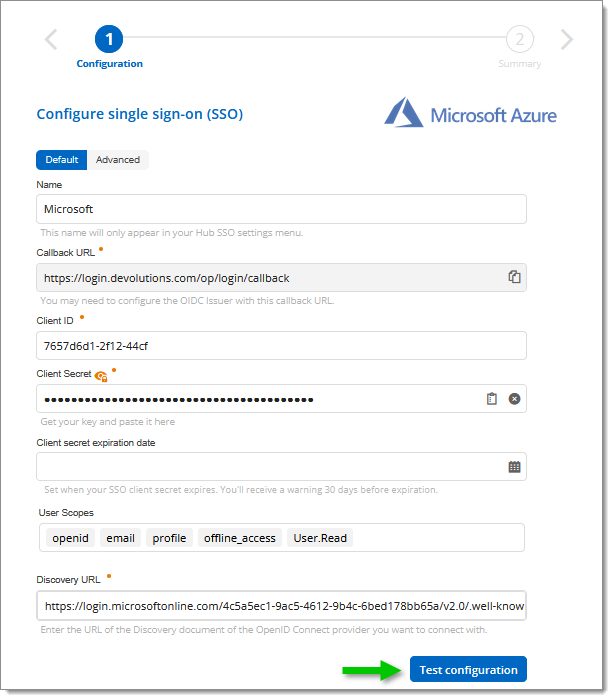Focus the Client ID text field
This screenshot has height=700, width=613.
click(x=281, y=346)
